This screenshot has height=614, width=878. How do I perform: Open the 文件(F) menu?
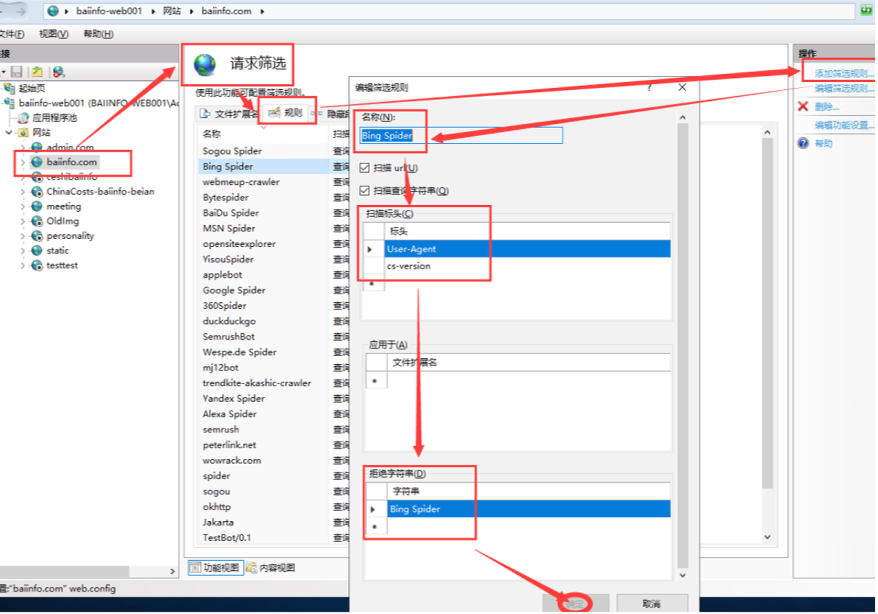click(x=12, y=34)
